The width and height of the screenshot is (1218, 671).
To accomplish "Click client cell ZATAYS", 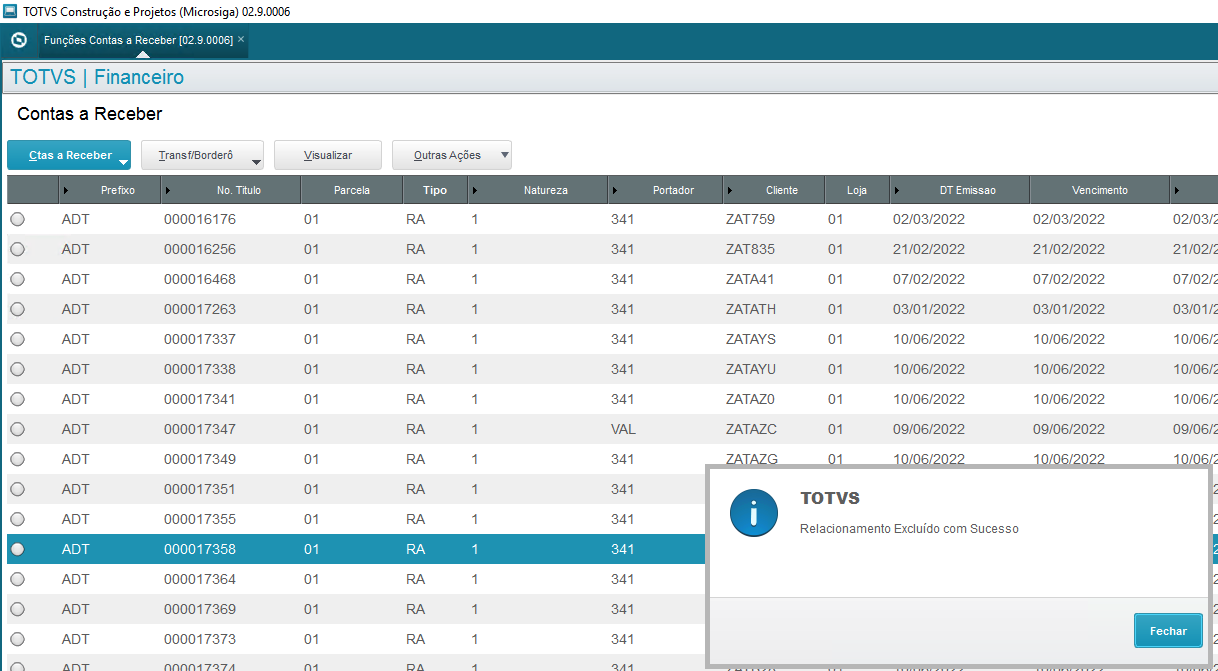I will click(x=751, y=339).
